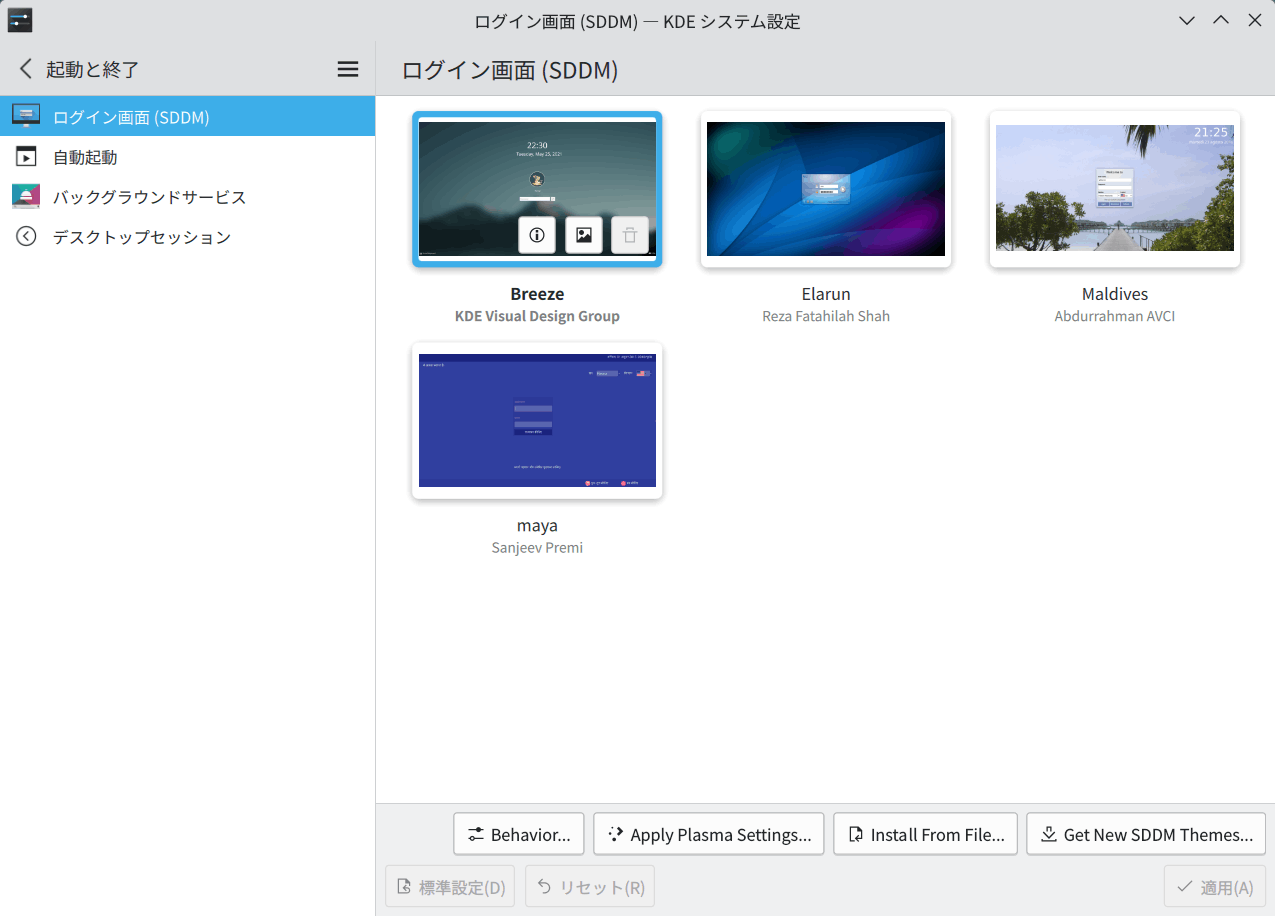Click the 標準設定(D) defaults button
The width and height of the screenshot is (1275, 916).
click(x=450, y=886)
